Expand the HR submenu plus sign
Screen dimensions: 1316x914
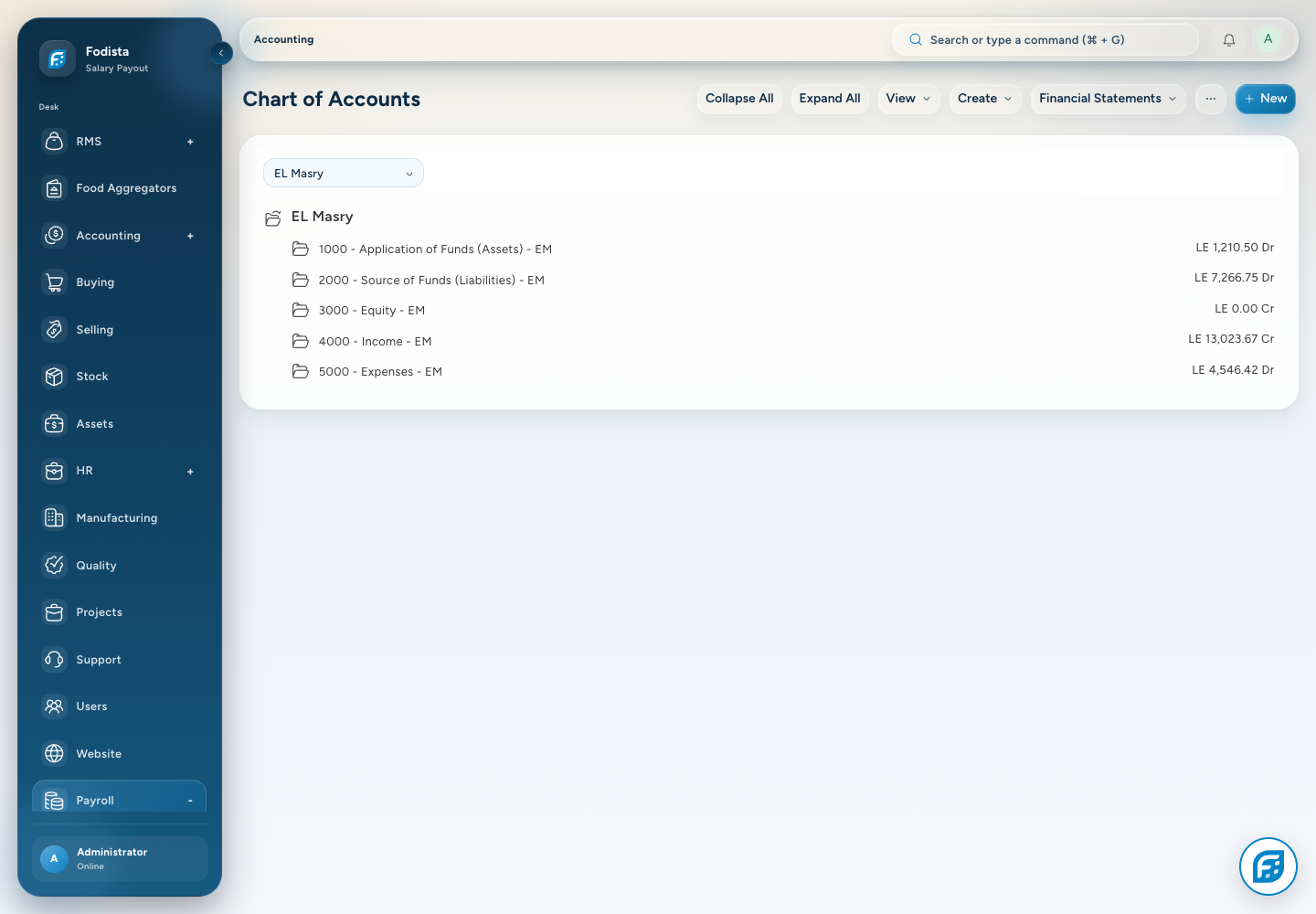tap(190, 472)
